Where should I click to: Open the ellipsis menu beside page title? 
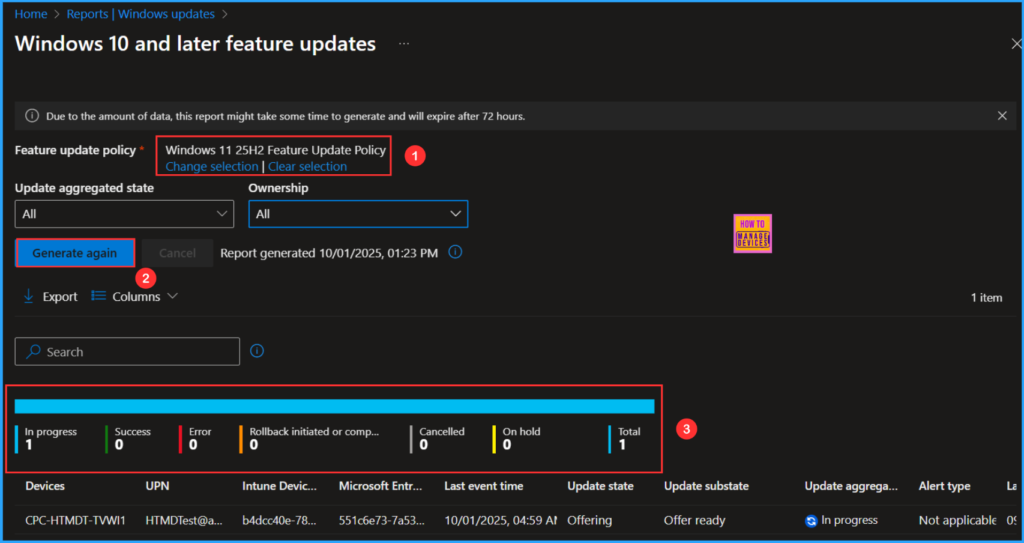click(404, 45)
